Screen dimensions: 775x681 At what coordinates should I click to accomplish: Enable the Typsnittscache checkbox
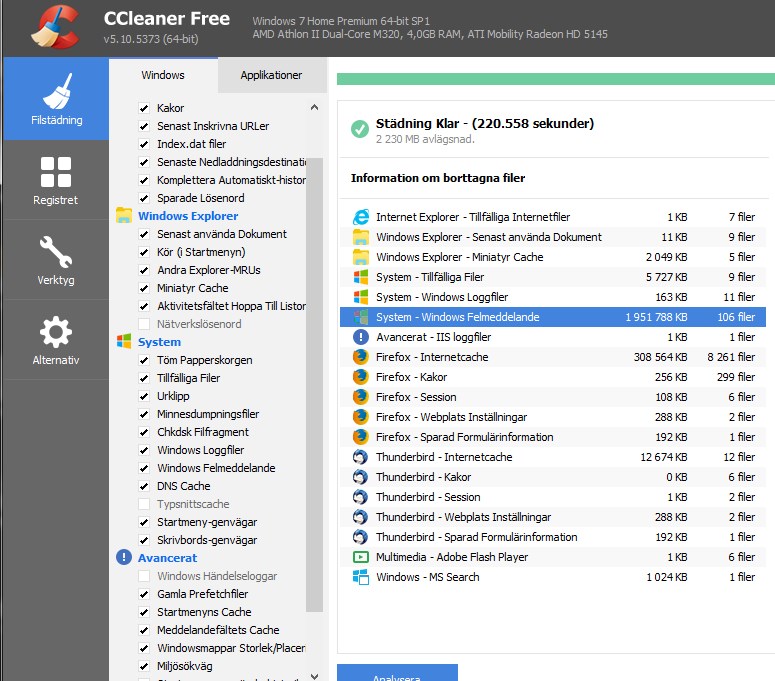pos(144,504)
